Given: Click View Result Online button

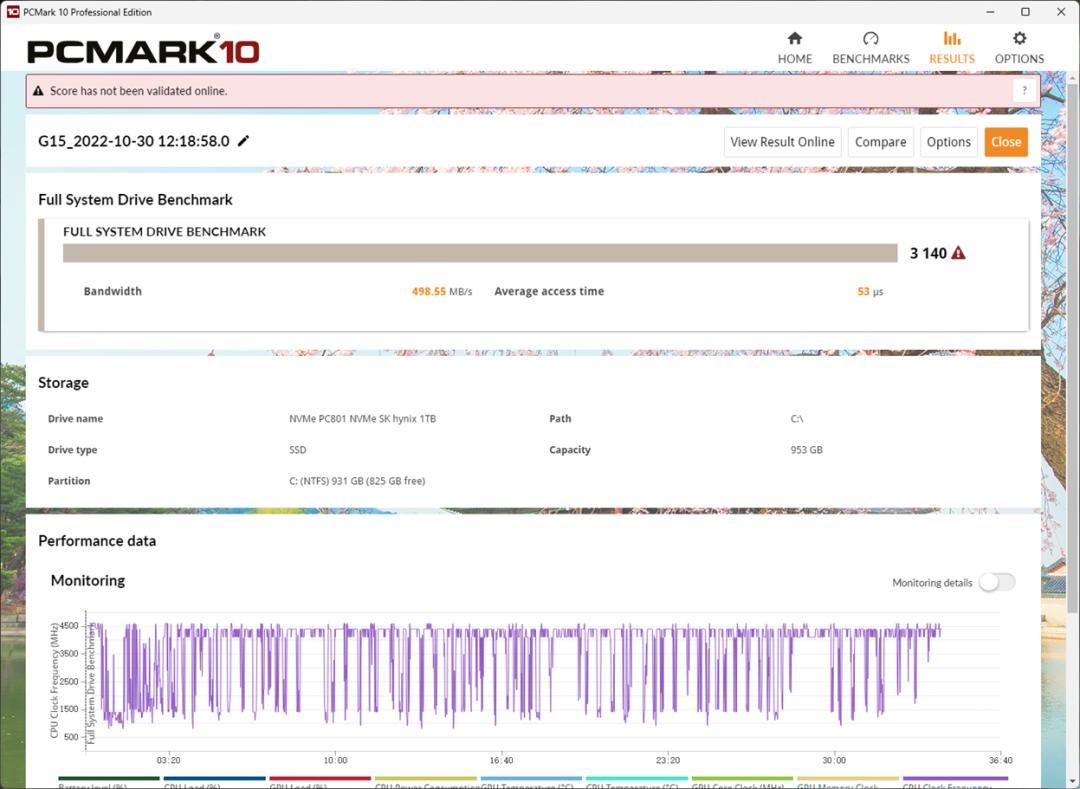Looking at the screenshot, I should click(782, 142).
